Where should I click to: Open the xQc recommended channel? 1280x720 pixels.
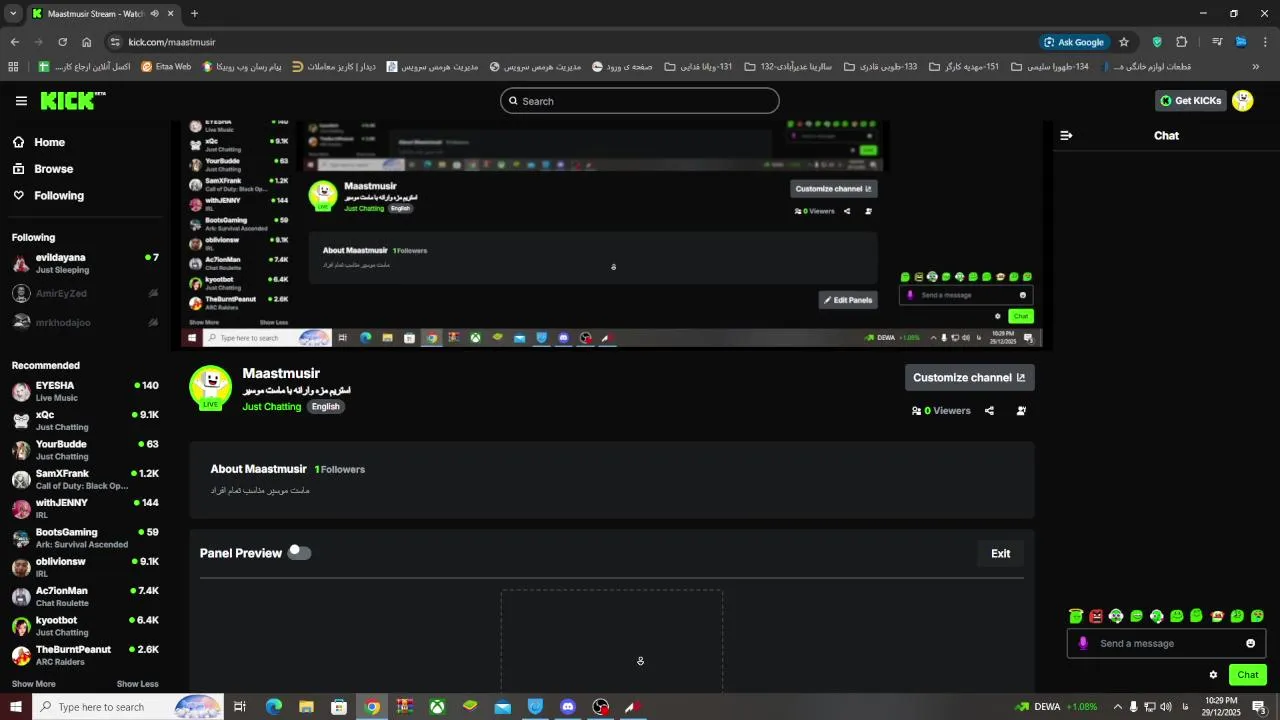(x=85, y=420)
